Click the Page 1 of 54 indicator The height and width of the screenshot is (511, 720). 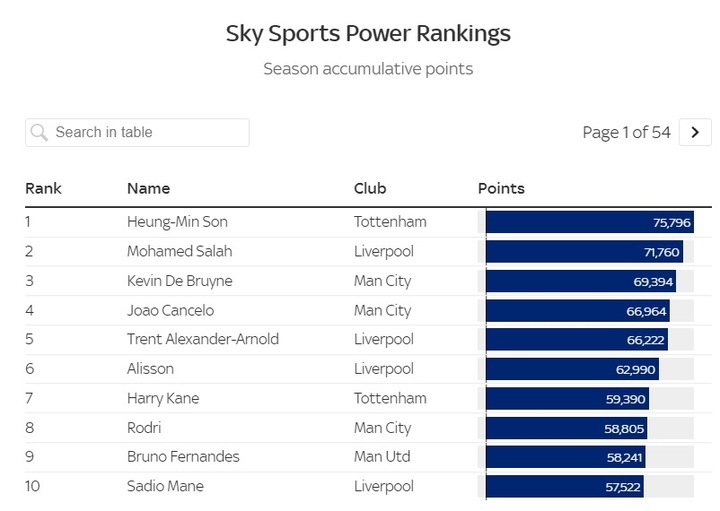(x=626, y=133)
